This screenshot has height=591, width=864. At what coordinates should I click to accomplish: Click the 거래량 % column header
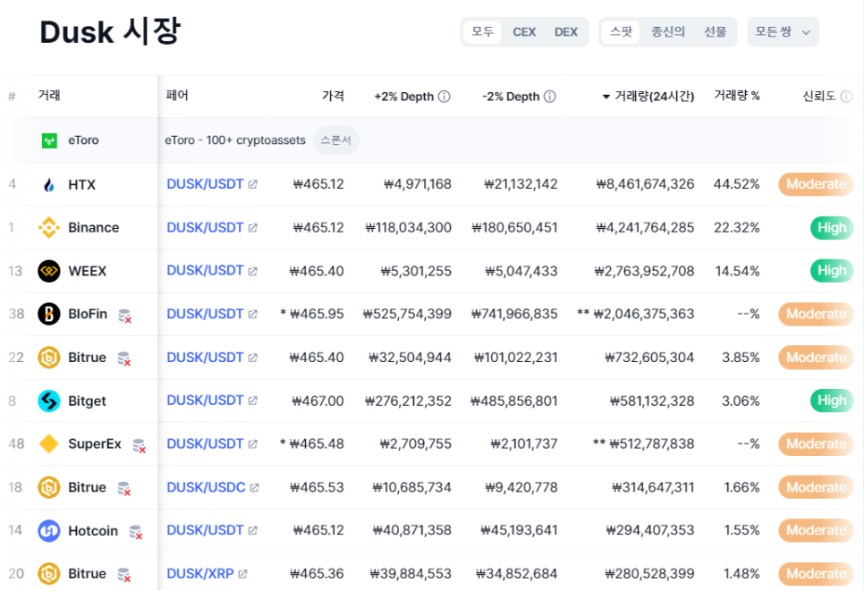737,96
